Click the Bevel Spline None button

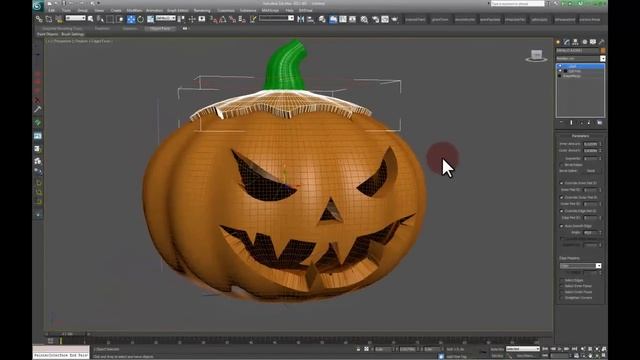(x=591, y=171)
